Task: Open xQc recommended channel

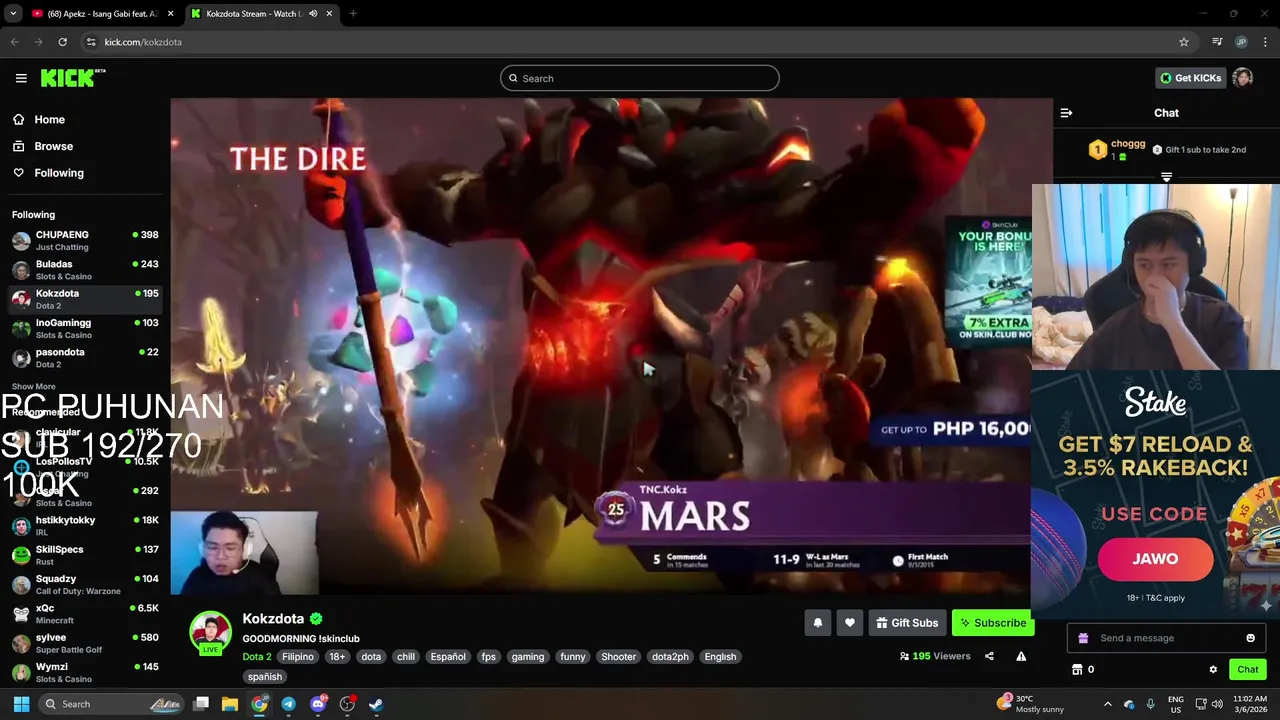Action: click(x=85, y=614)
